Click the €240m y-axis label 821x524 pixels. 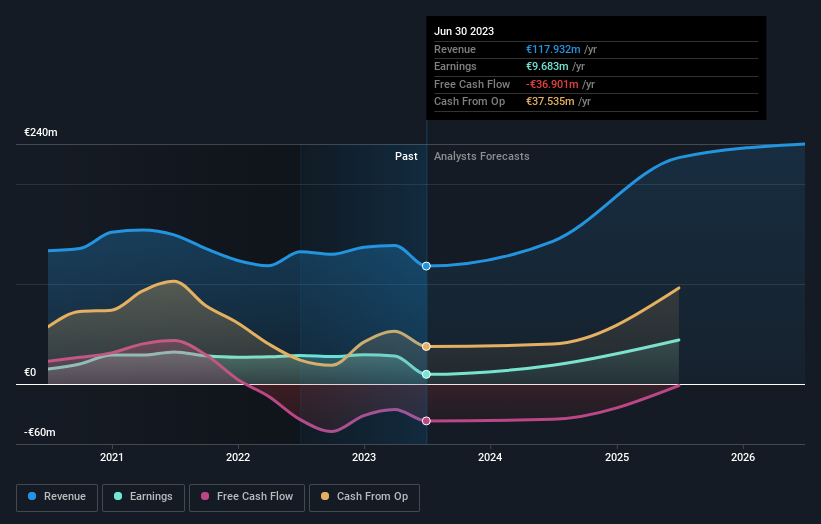click(41, 132)
